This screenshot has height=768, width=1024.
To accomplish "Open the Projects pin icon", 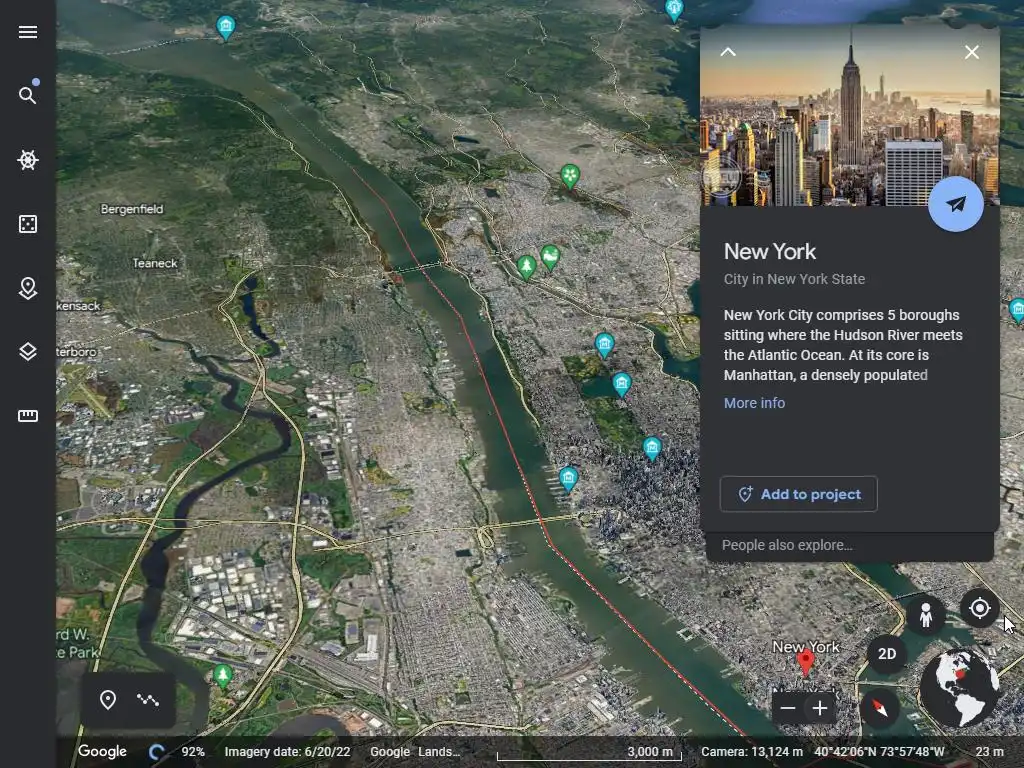I will 27,288.
